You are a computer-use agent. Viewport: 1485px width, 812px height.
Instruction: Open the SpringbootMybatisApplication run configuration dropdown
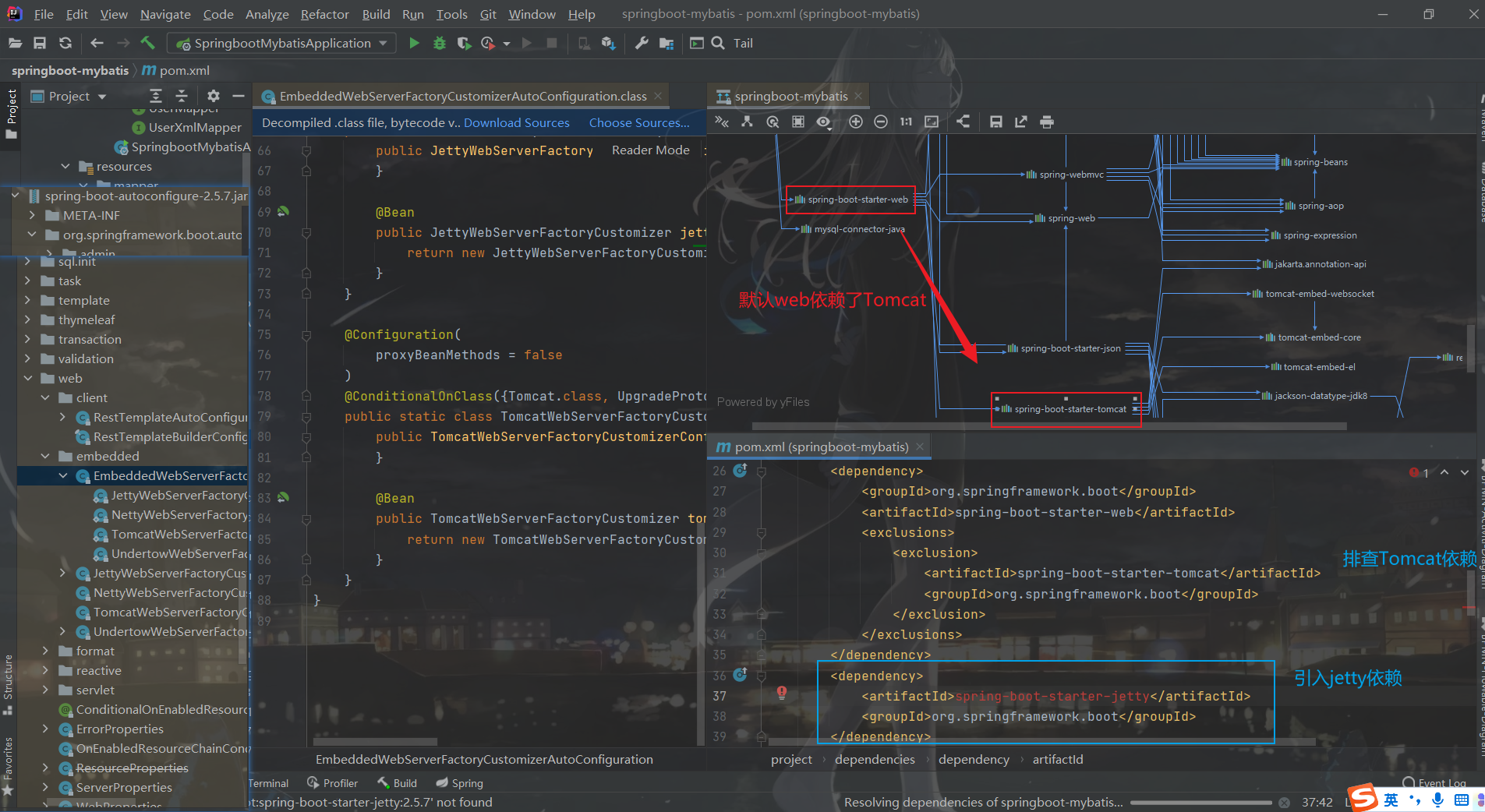pos(282,44)
